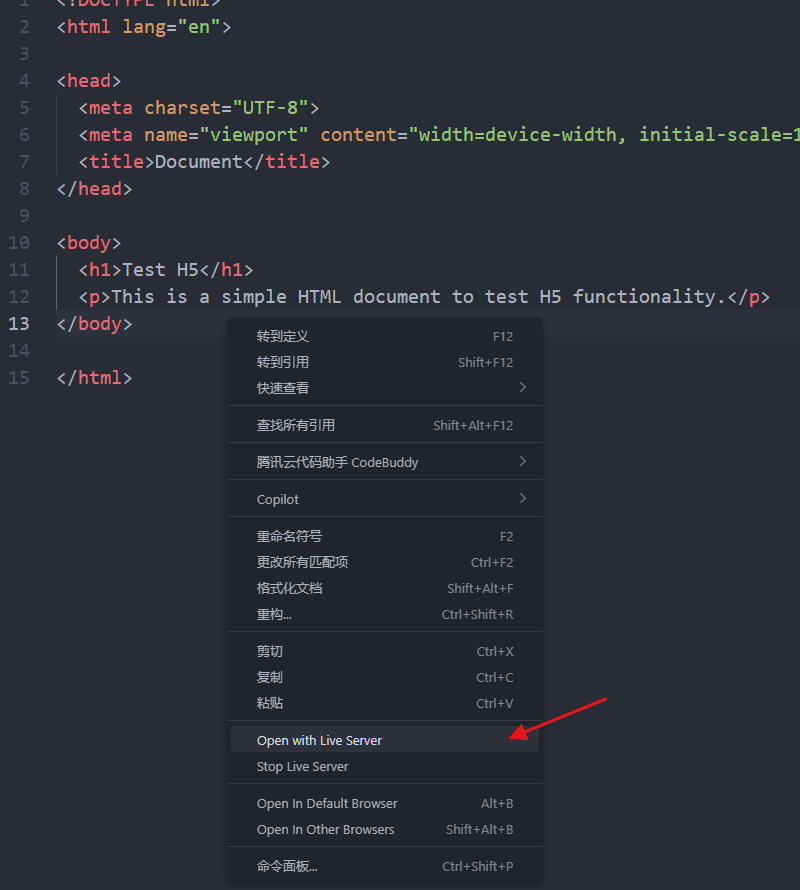Choose the 重构... menu entry
800x890 pixels.
point(384,615)
